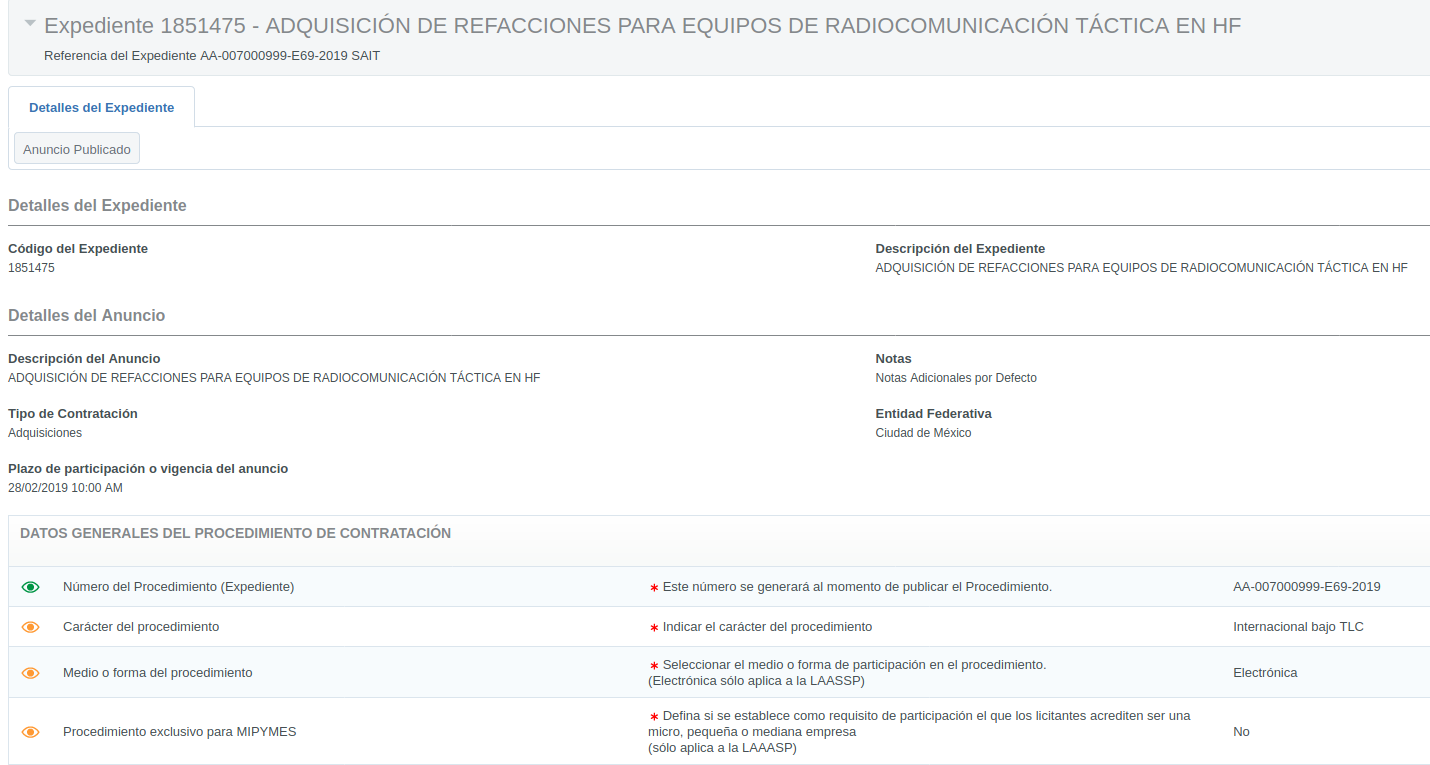
Task: Toggle the eye icon beside Medio o forma del procedimiento
Action: click(x=31, y=673)
